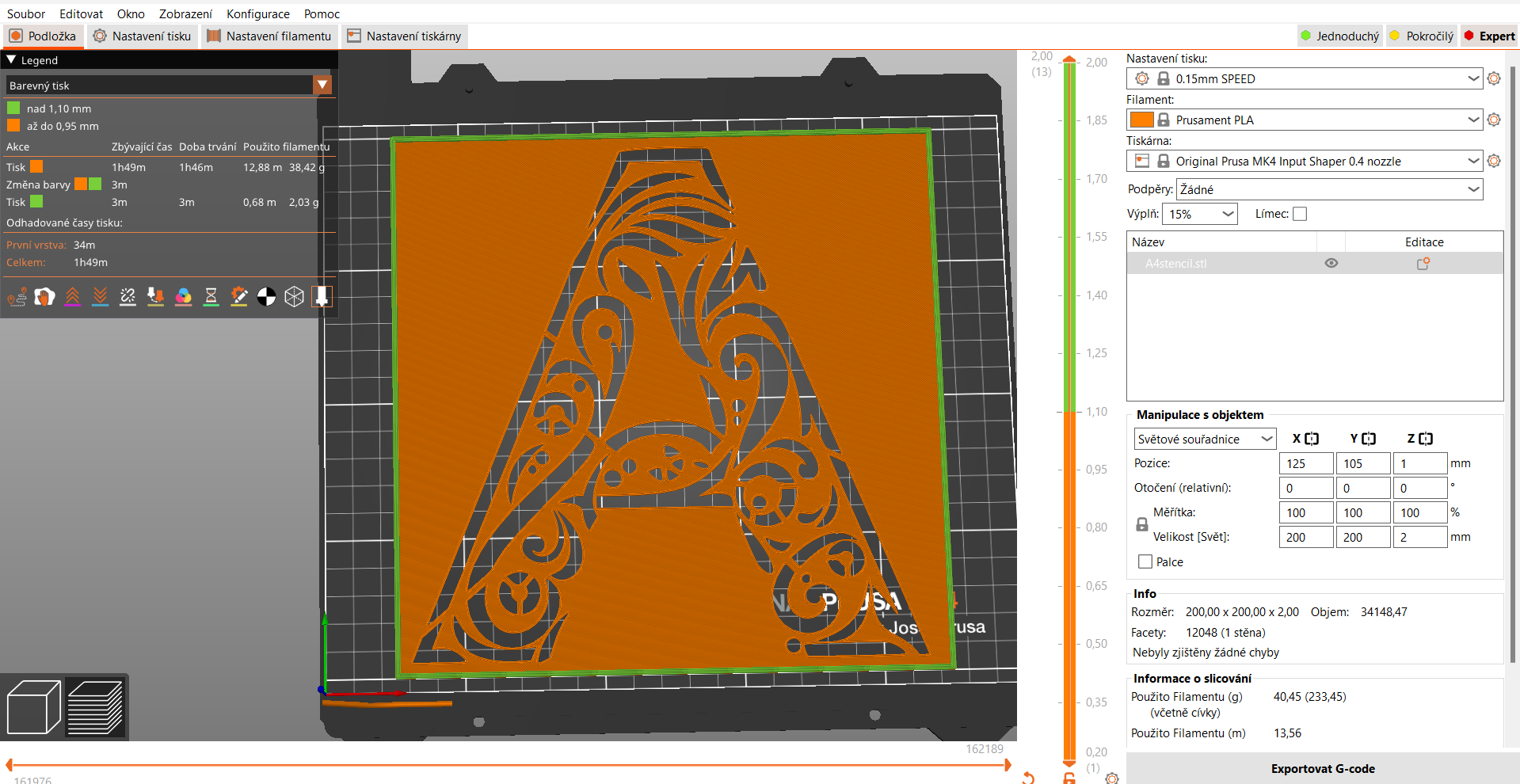The width and height of the screenshot is (1520, 784).
Task: Toggle retractions (blue down arrows) icon
Action: tap(100, 296)
